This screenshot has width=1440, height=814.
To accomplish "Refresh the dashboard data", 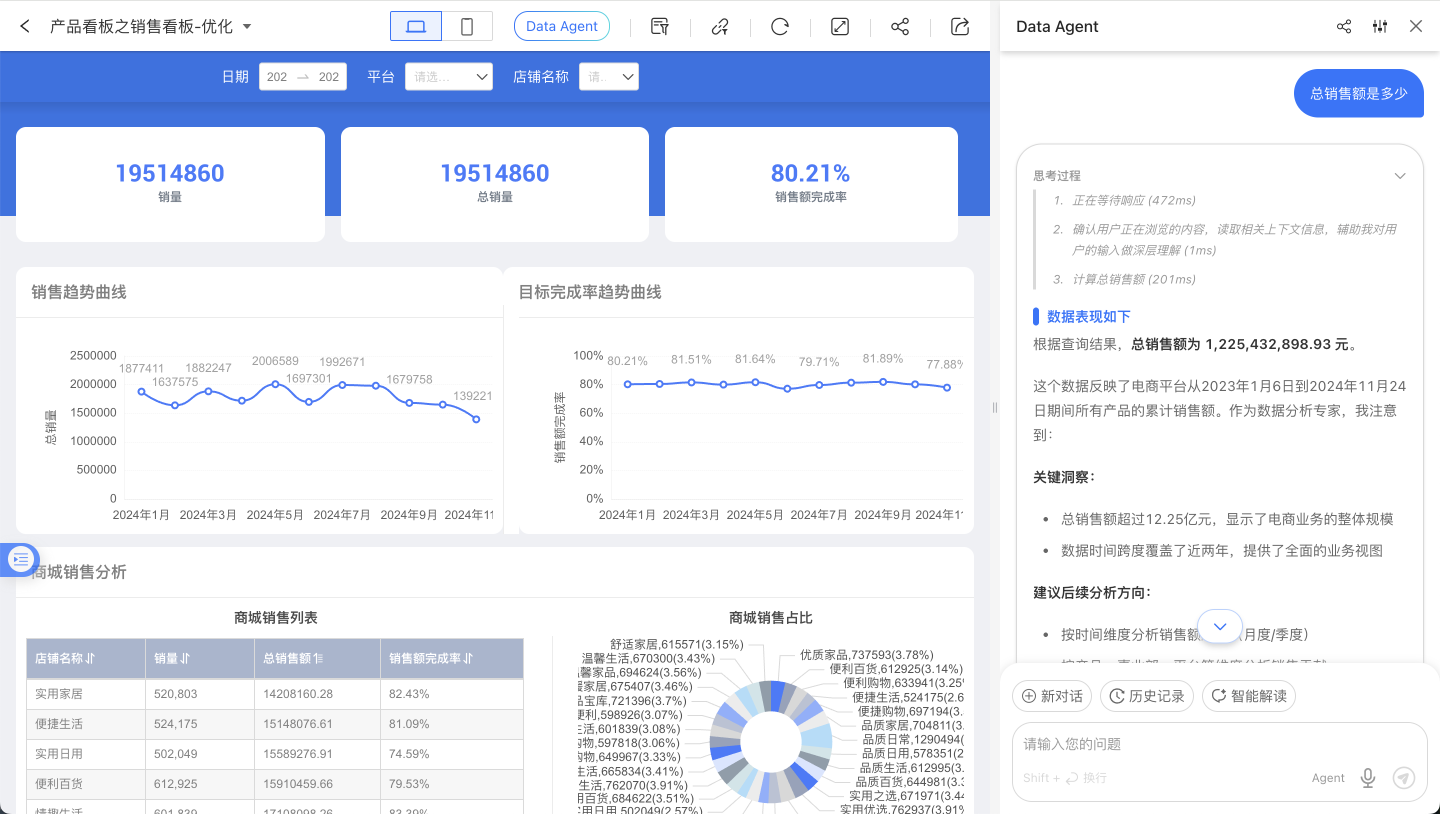I will (779, 26).
